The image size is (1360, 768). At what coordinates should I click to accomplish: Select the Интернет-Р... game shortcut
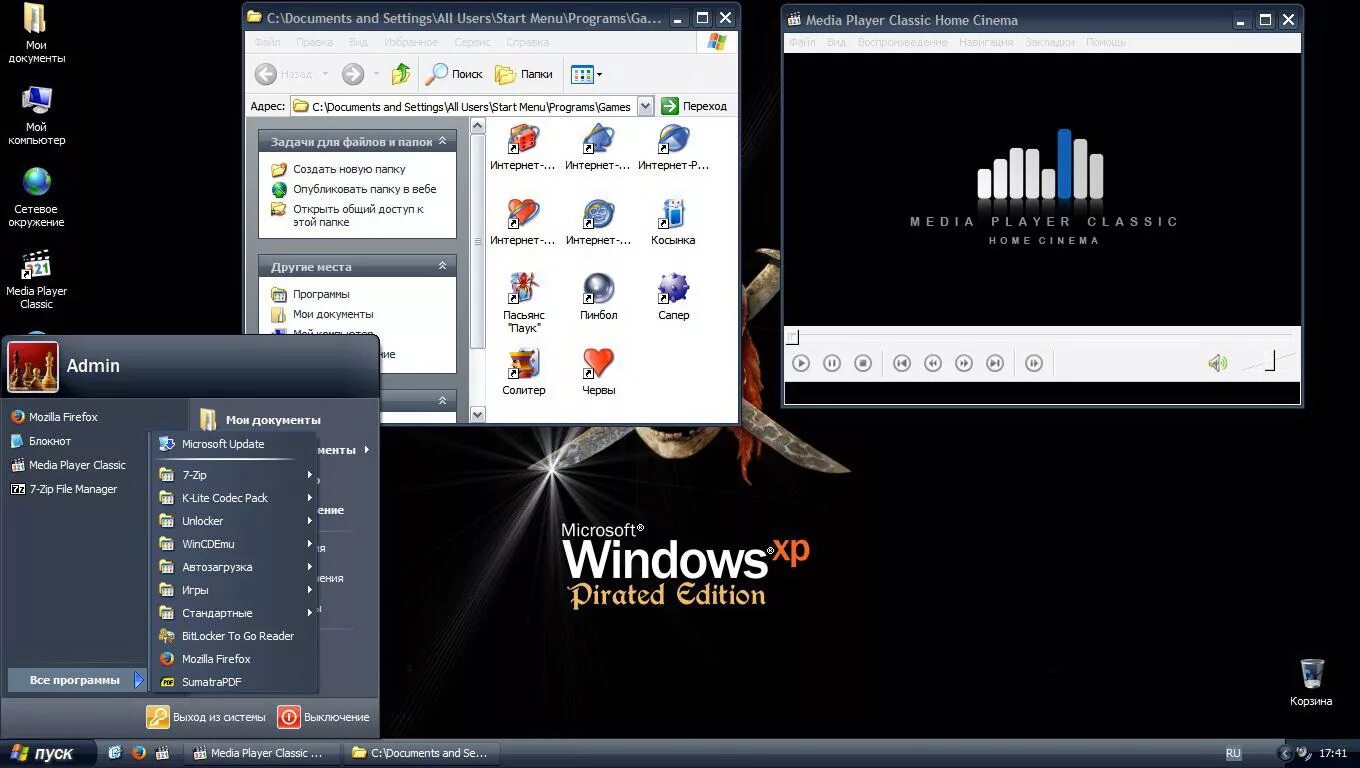coord(673,147)
